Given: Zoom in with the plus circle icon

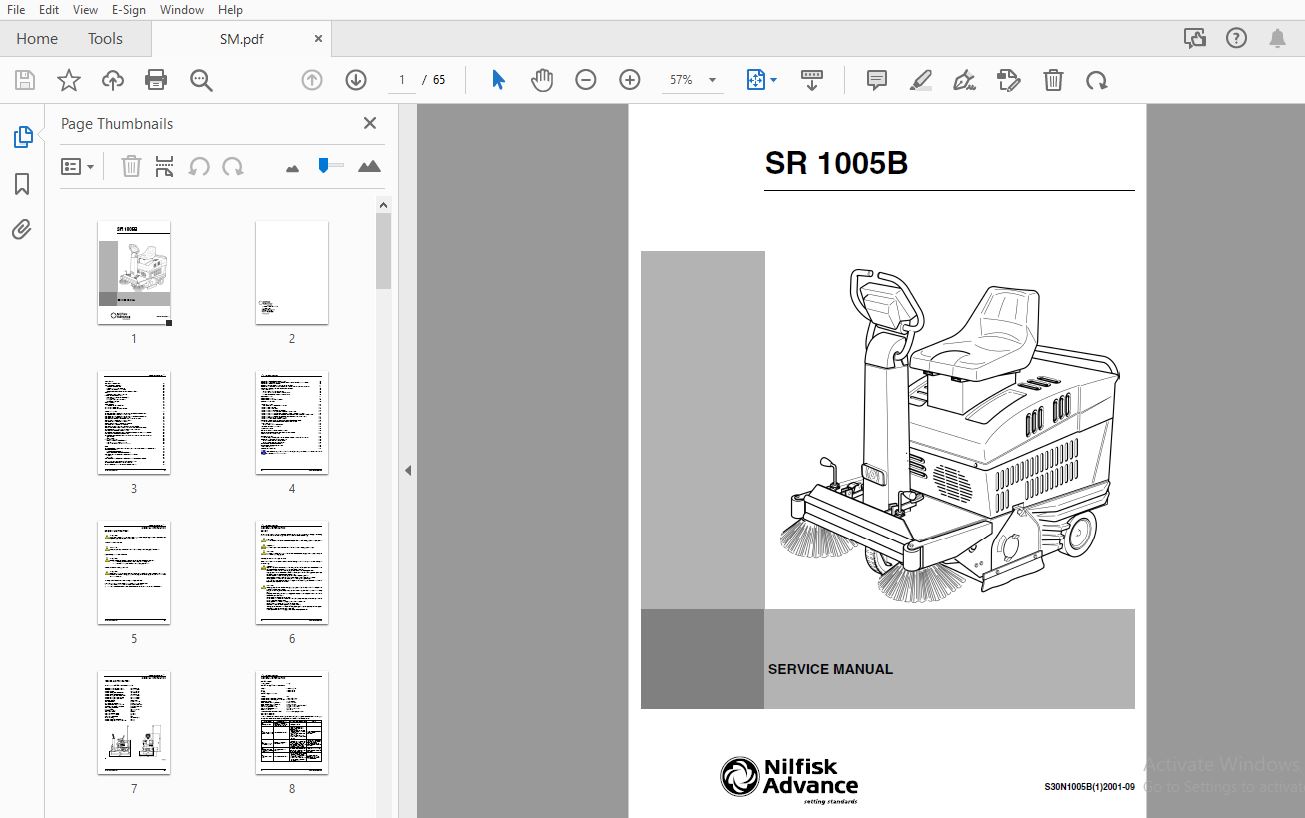Looking at the screenshot, I should point(630,80).
